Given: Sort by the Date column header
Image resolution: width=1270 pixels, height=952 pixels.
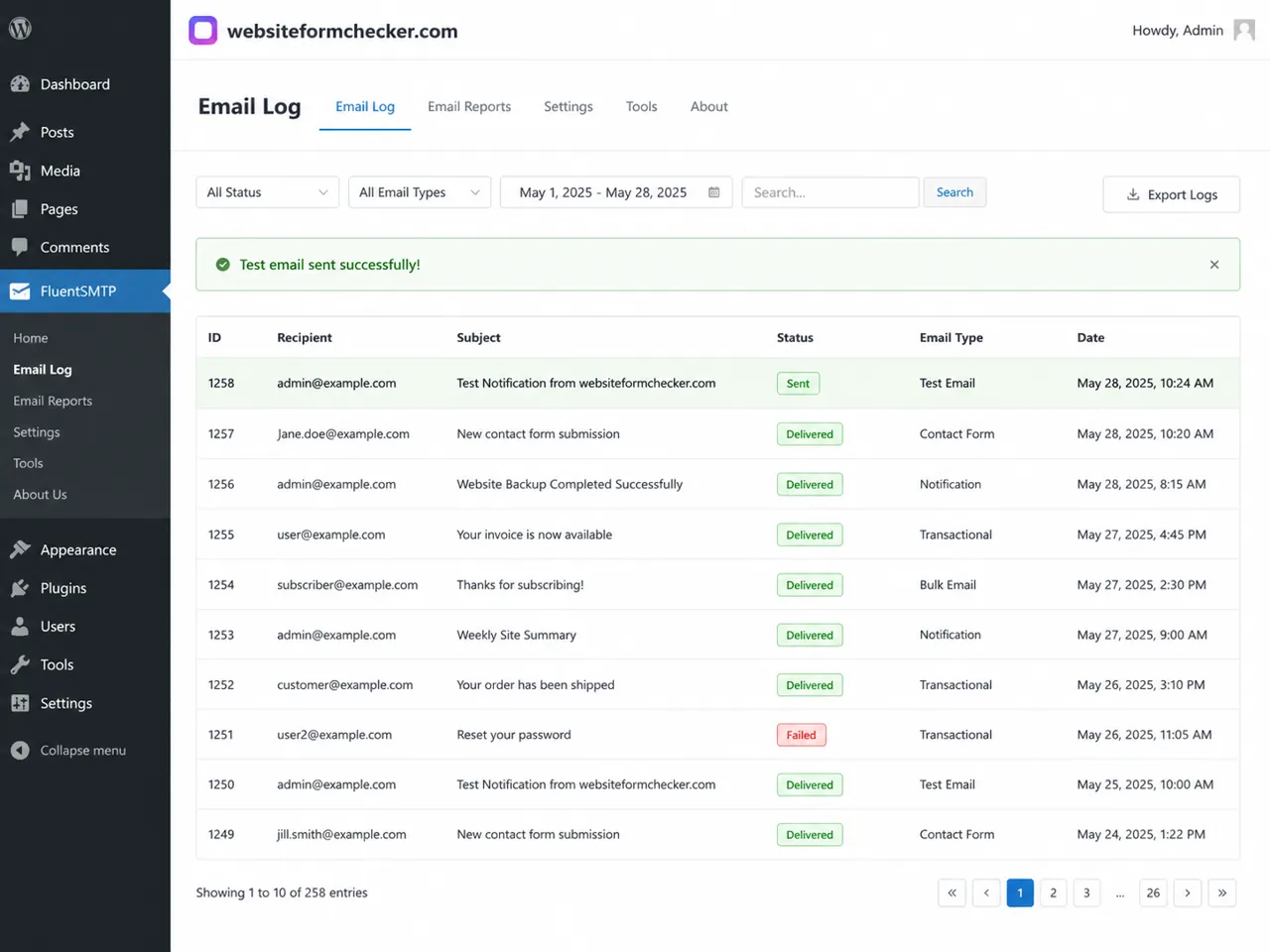Looking at the screenshot, I should [1090, 338].
